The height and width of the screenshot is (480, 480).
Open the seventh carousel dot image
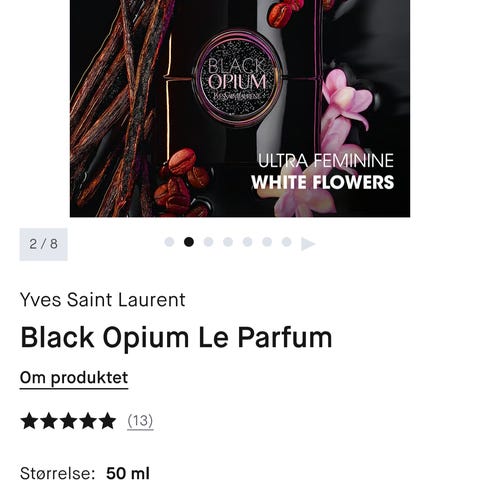[x=287, y=242]
